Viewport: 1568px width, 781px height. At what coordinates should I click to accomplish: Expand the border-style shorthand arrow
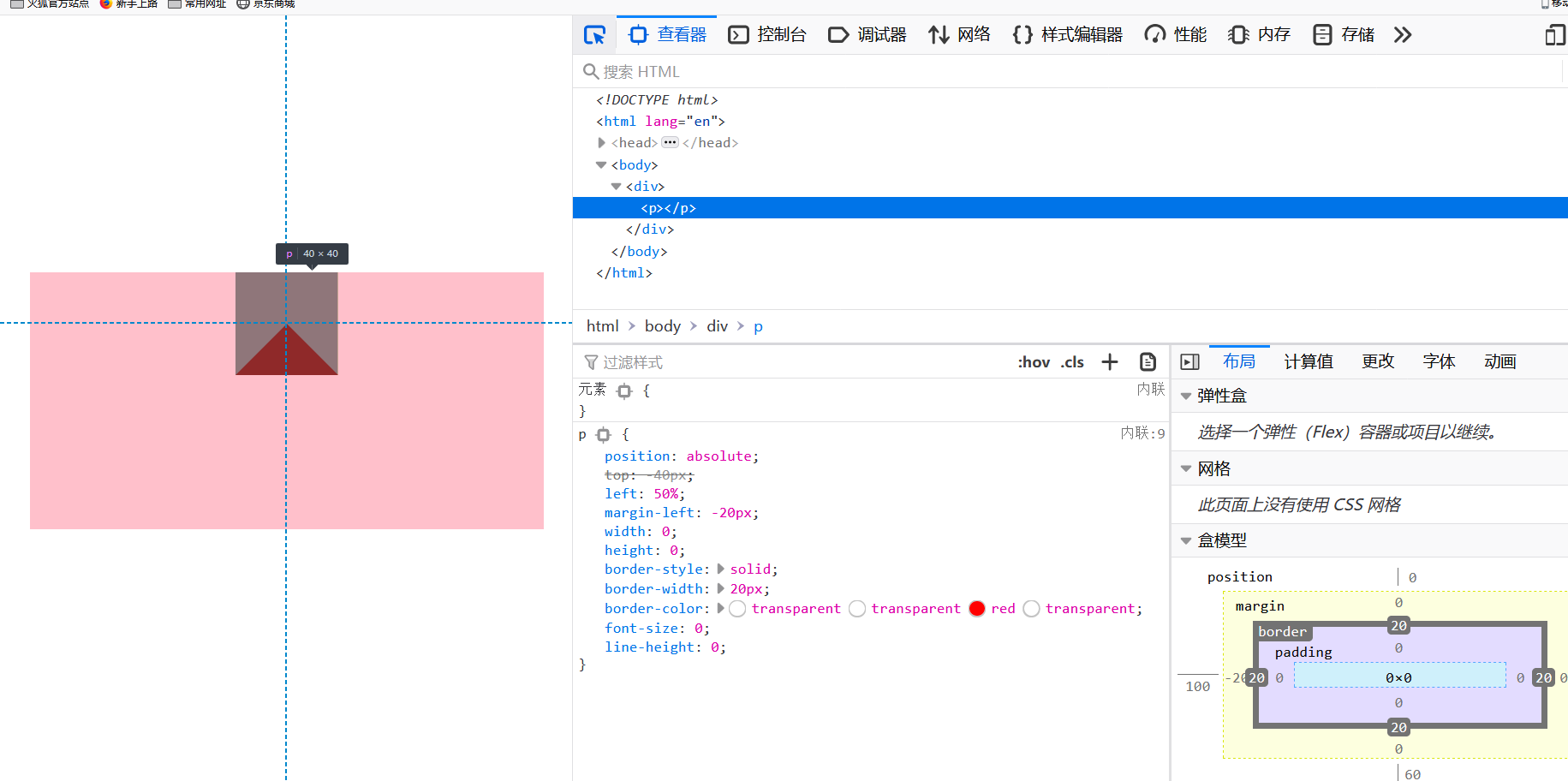(720, 569)
